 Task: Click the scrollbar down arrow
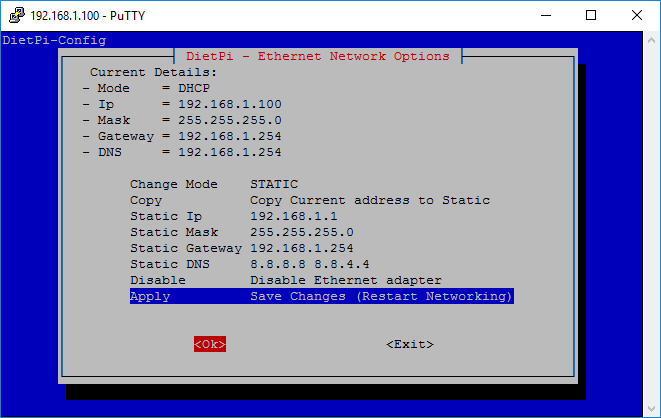click(651, 409)
